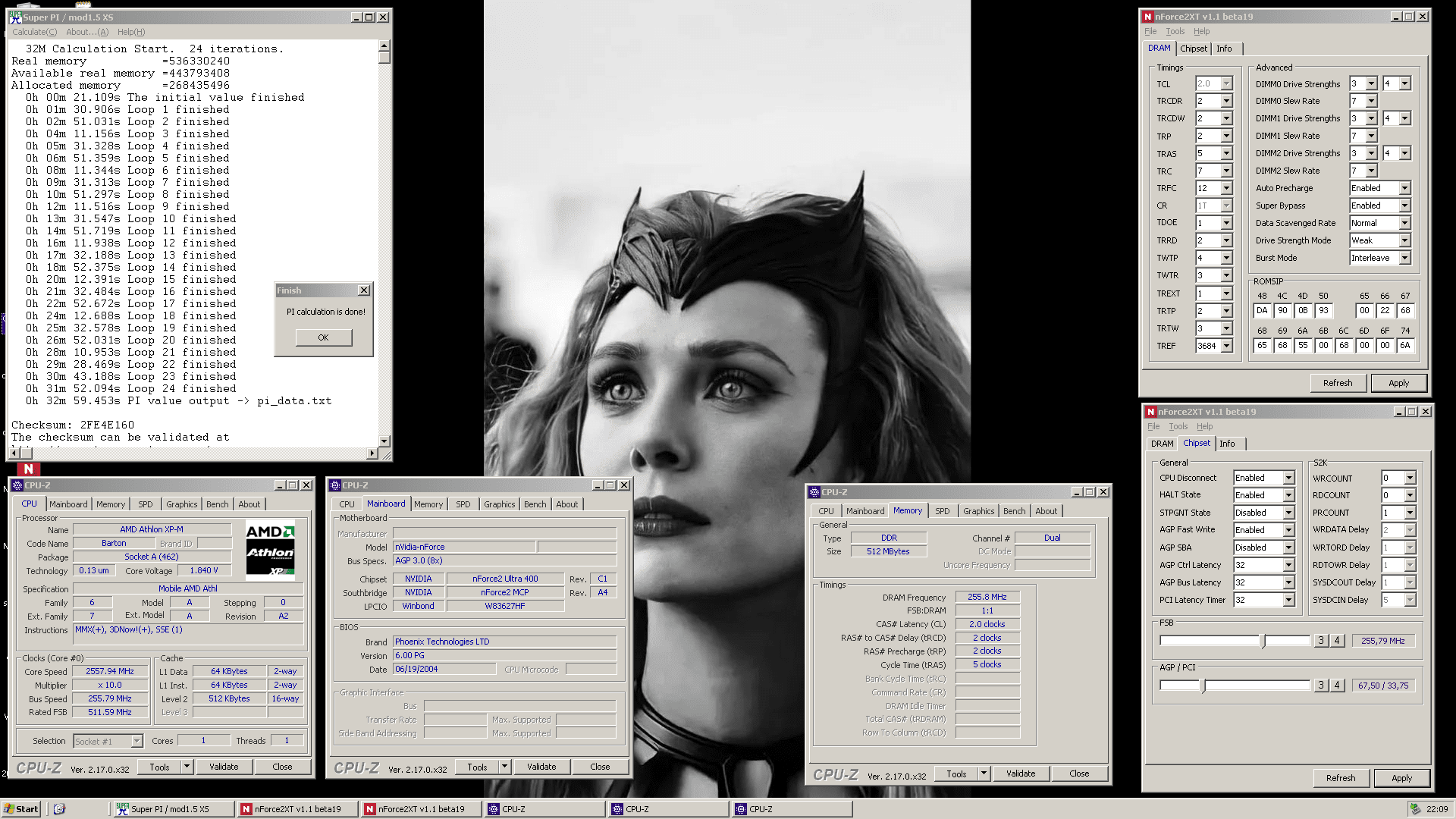Viewport: 1456px width, 819px height.
Task: Click Apply in nForce2XT DRAM window
Action: (x=1398, y=383)
